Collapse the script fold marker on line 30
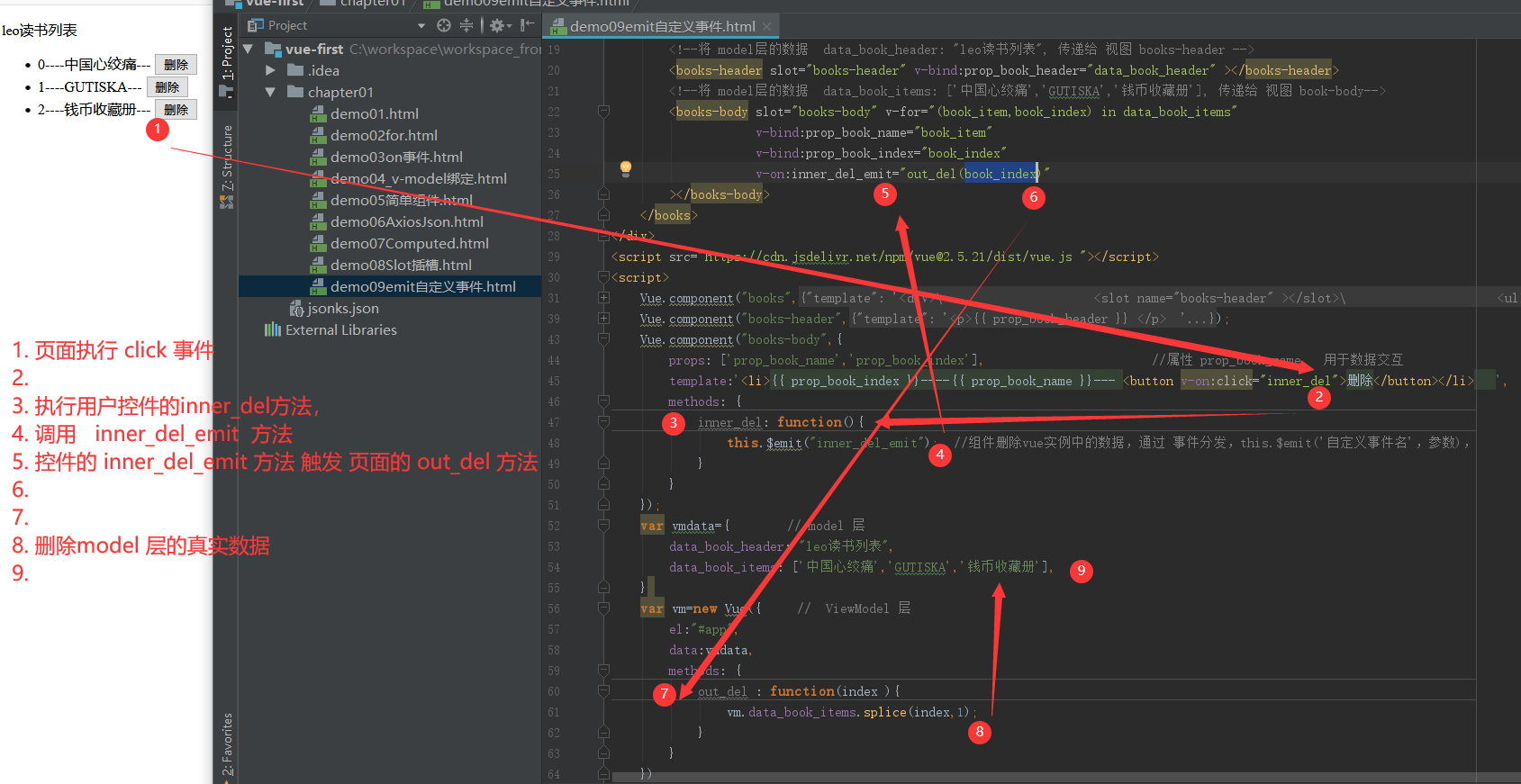The width and height of the screenshot is (1521, 784). pos(603,277)
